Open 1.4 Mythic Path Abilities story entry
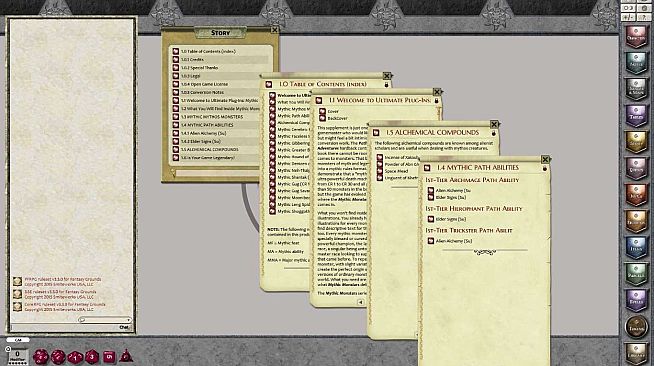 click(207, 125)
